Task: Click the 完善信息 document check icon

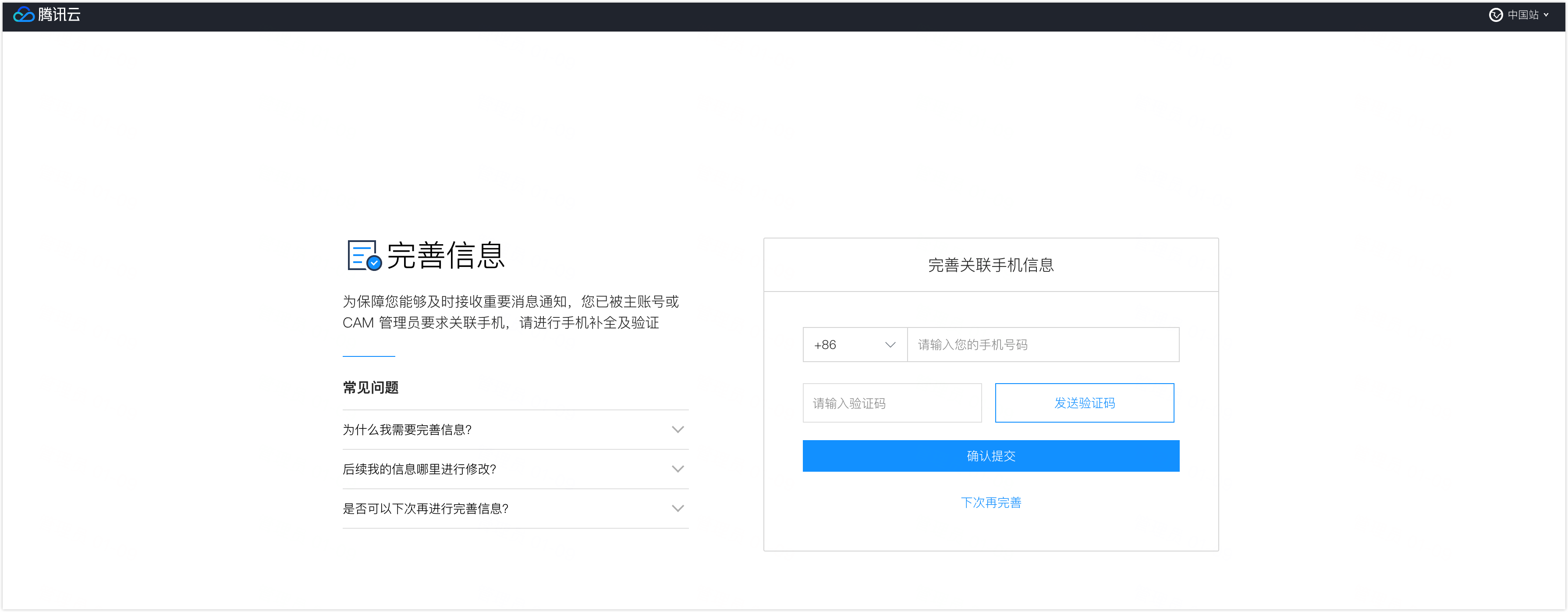Action: (364, 255)
